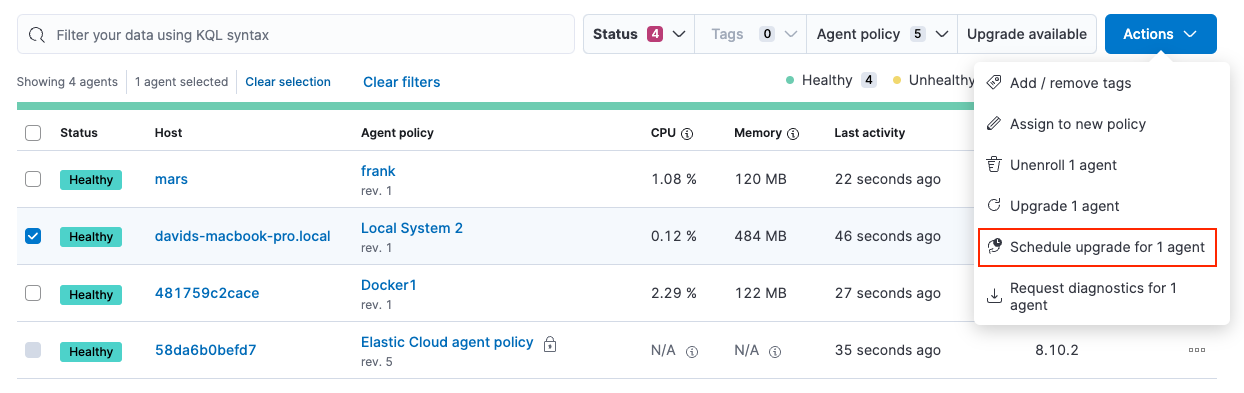
Task: Click the pencil icon beside Assign to new policy
Action: [x=994, y=124]
